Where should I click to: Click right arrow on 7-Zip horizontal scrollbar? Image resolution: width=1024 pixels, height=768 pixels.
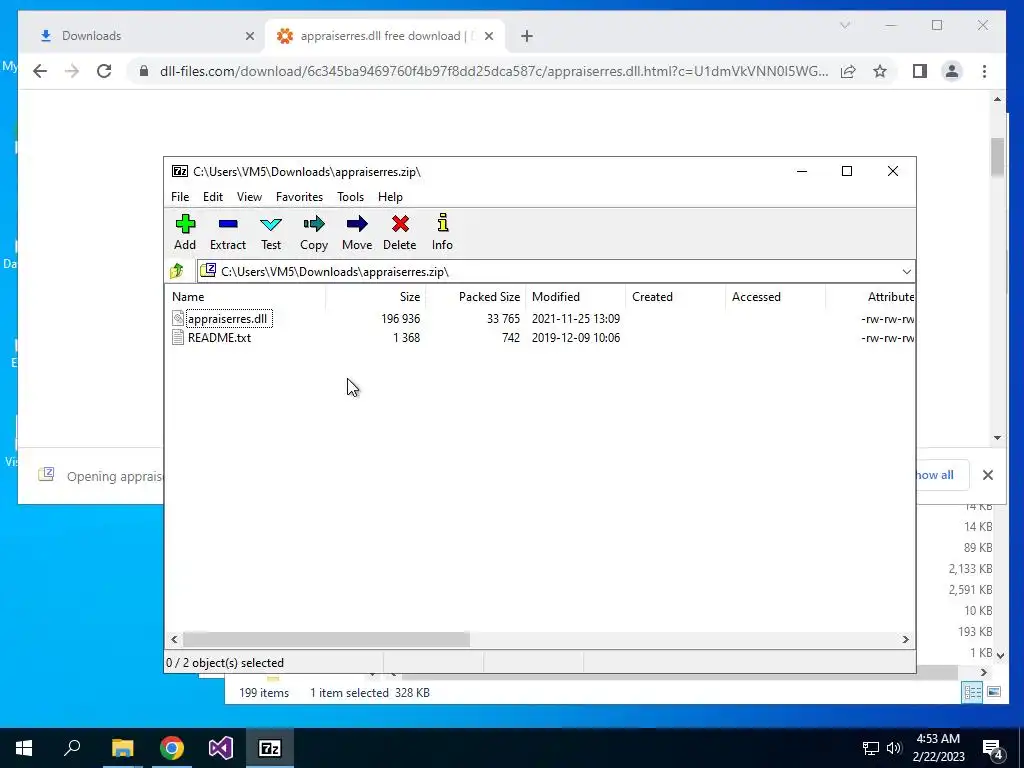(x=905, y=639)
